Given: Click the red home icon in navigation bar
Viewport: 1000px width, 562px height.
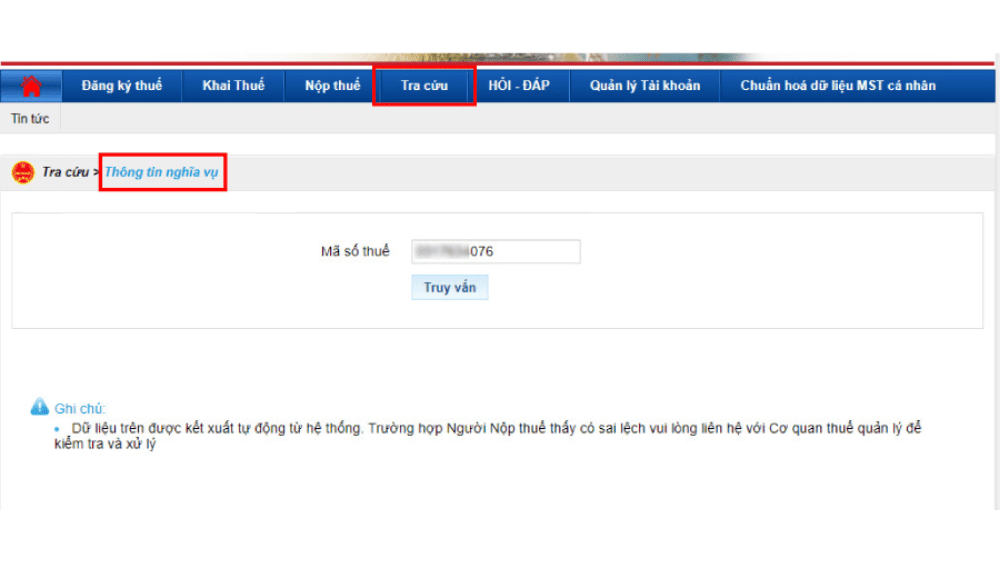Looking at the screenshot, I should 31,86.
